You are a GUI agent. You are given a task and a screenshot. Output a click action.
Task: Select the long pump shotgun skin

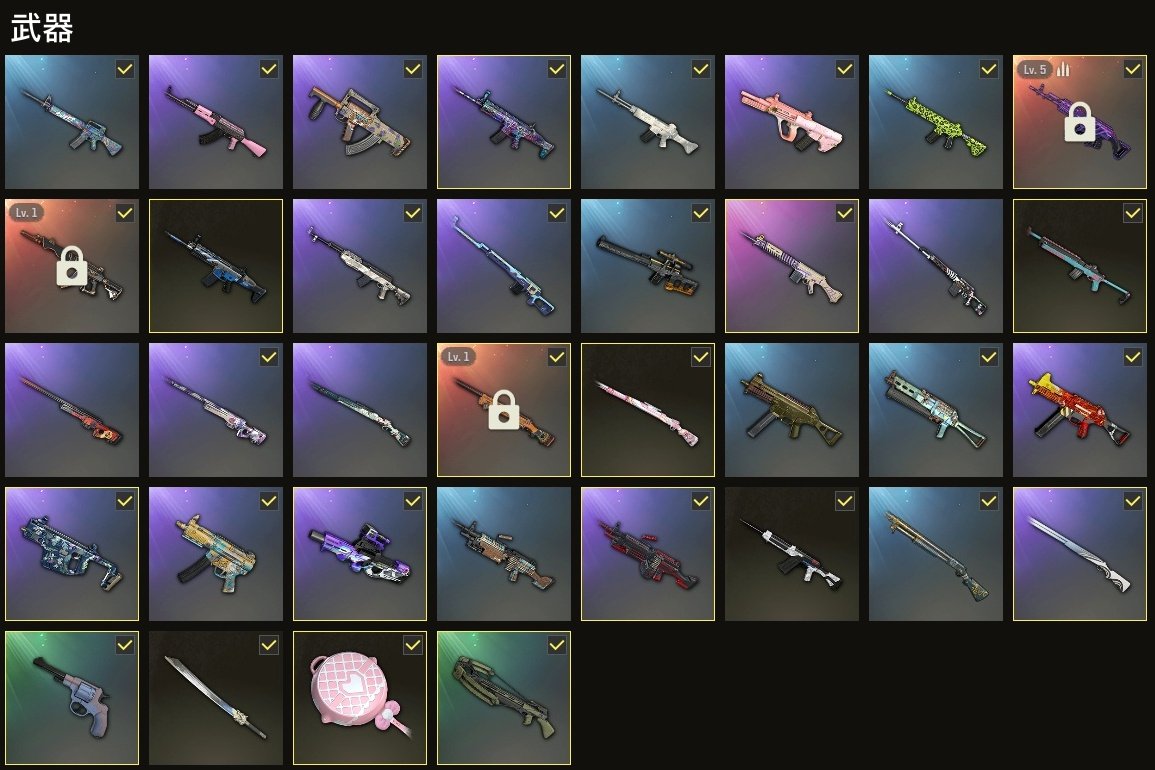pyautogui.click(x=935, y=553)
